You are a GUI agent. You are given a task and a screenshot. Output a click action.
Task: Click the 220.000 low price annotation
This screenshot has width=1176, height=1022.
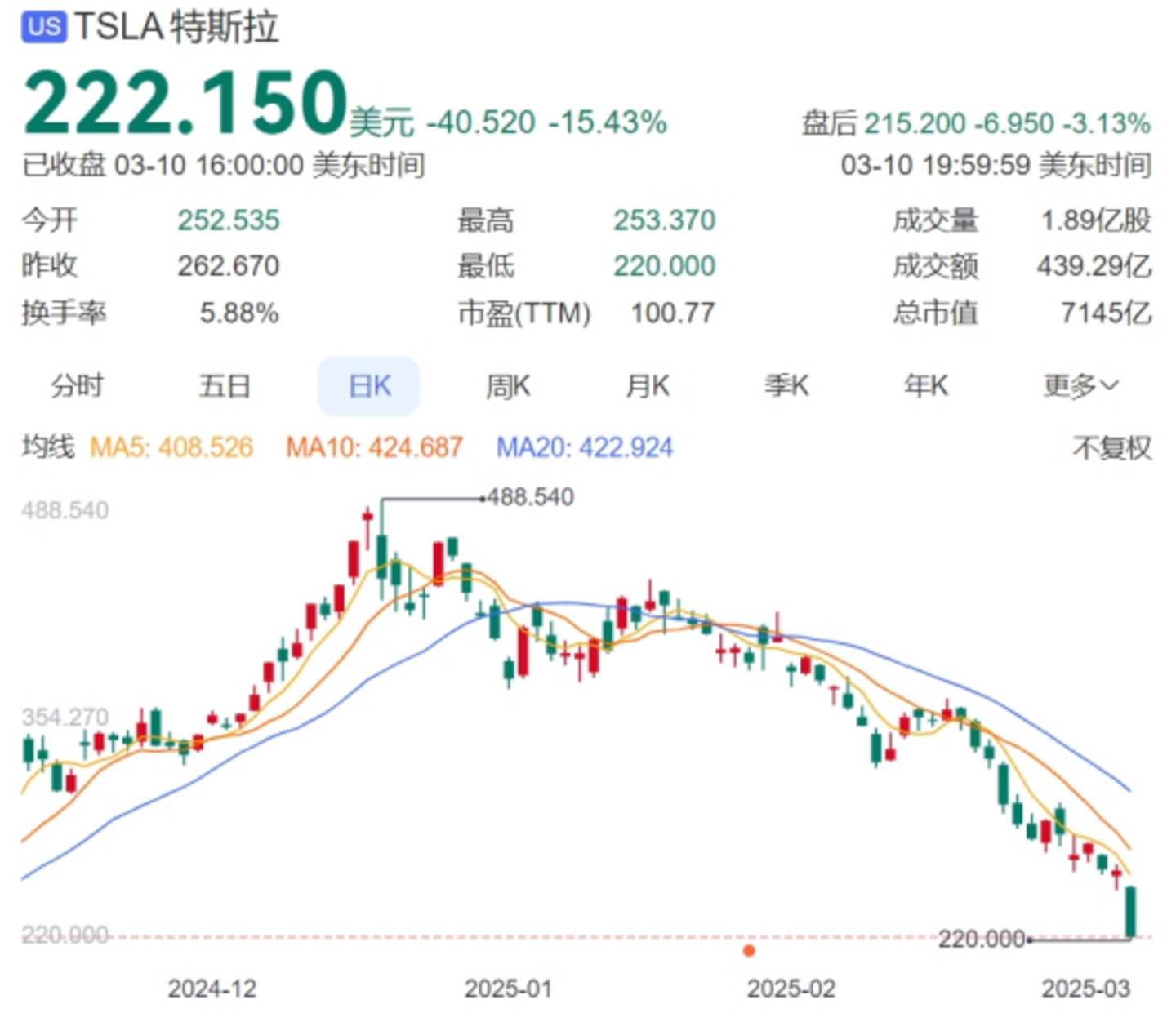click(980, 940)
